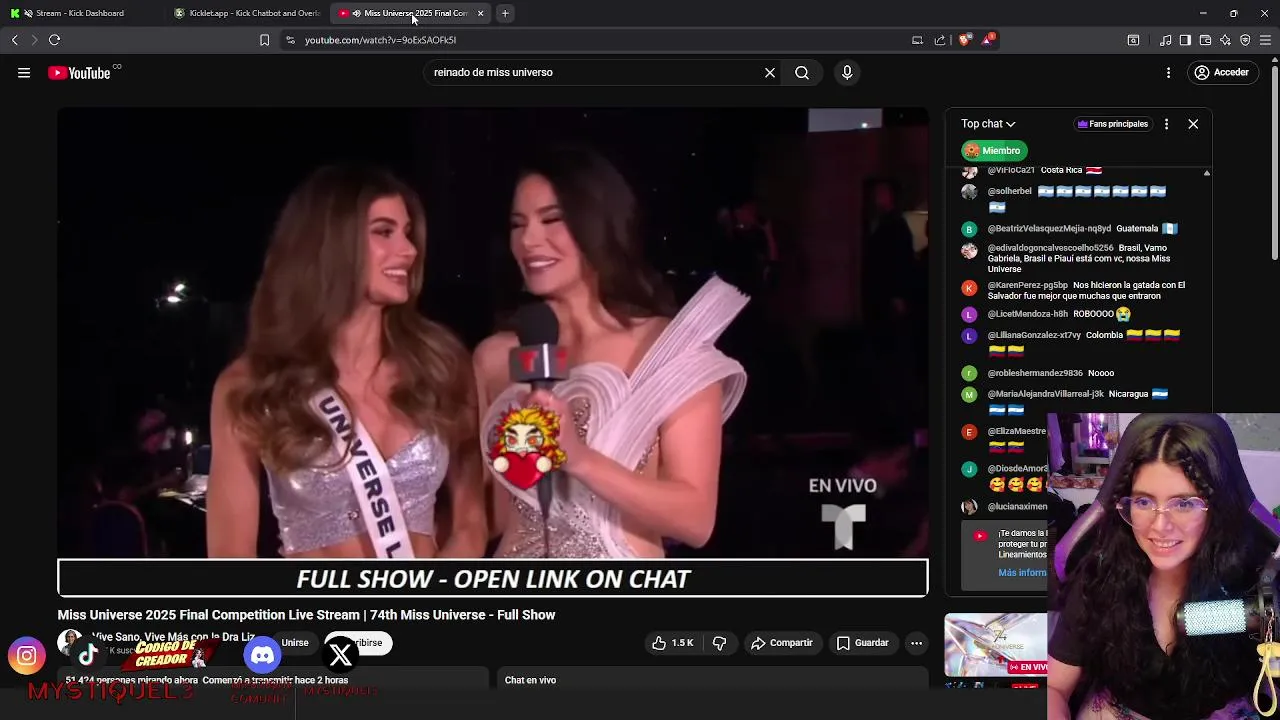
Task: Click username @BeatrizVelasquezMejia-nq8yd in chat
Action: point(1049,229)
